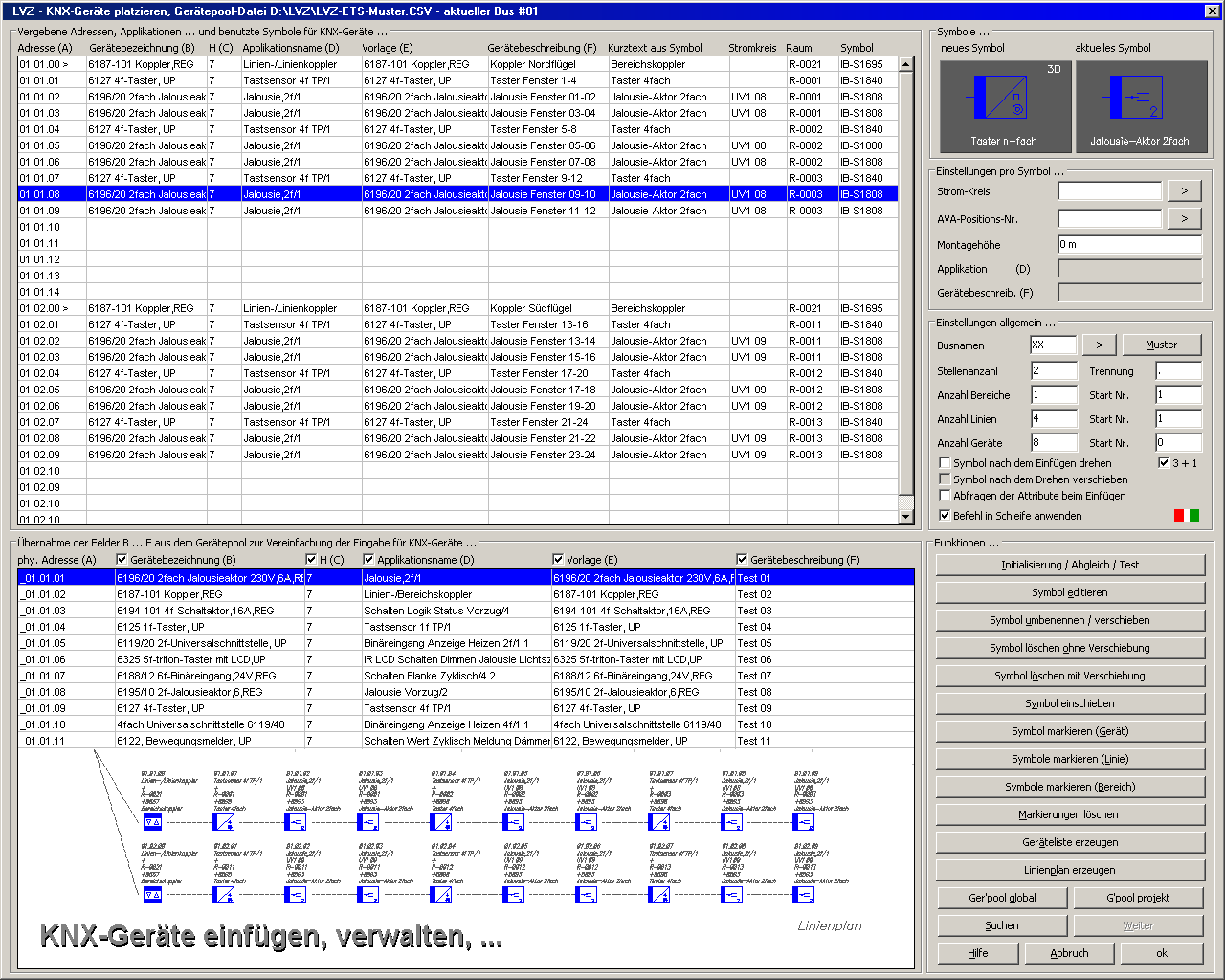The height and width of the screenshot is (980, 1225).
Task: Toggle the Gerätebezeichnung (B) checkbox
Action: click(122, 560)
